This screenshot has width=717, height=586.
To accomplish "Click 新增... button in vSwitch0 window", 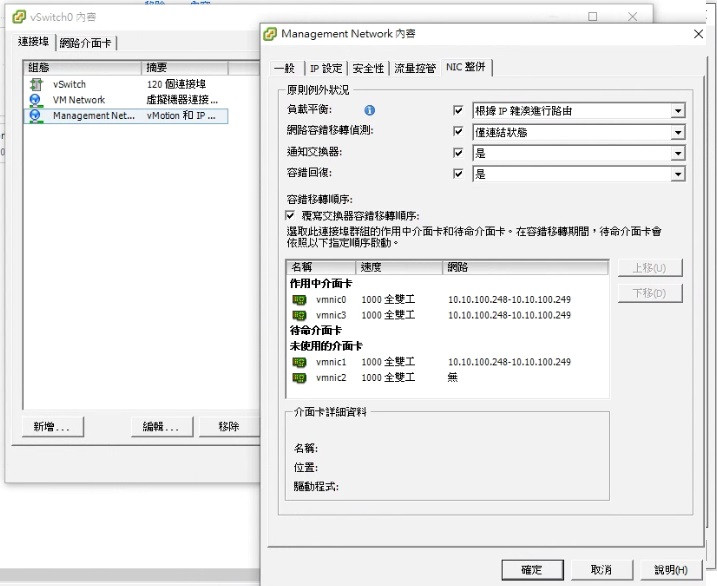I will click(53, 427).
